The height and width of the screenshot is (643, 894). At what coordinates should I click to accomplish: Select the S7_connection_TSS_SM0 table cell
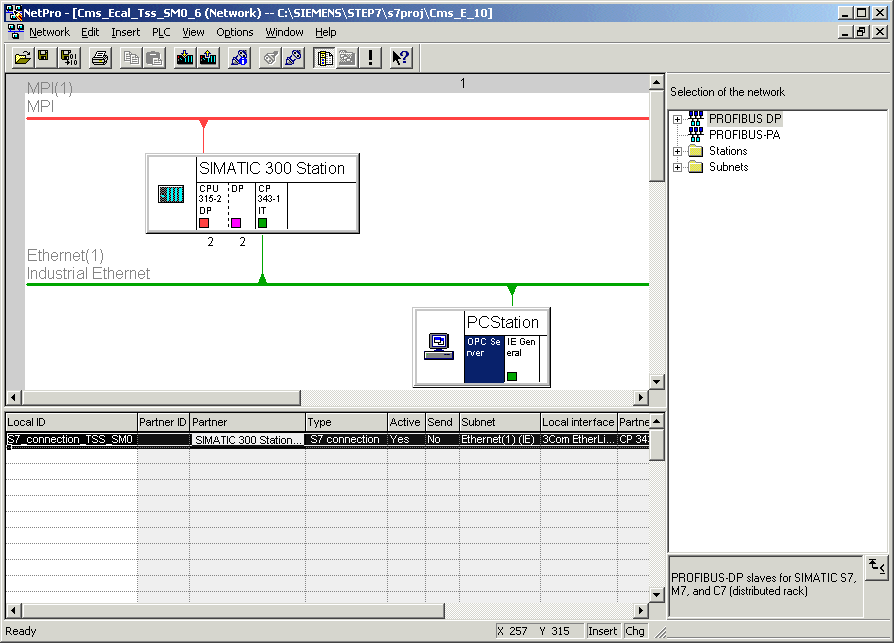click(71, 439)
